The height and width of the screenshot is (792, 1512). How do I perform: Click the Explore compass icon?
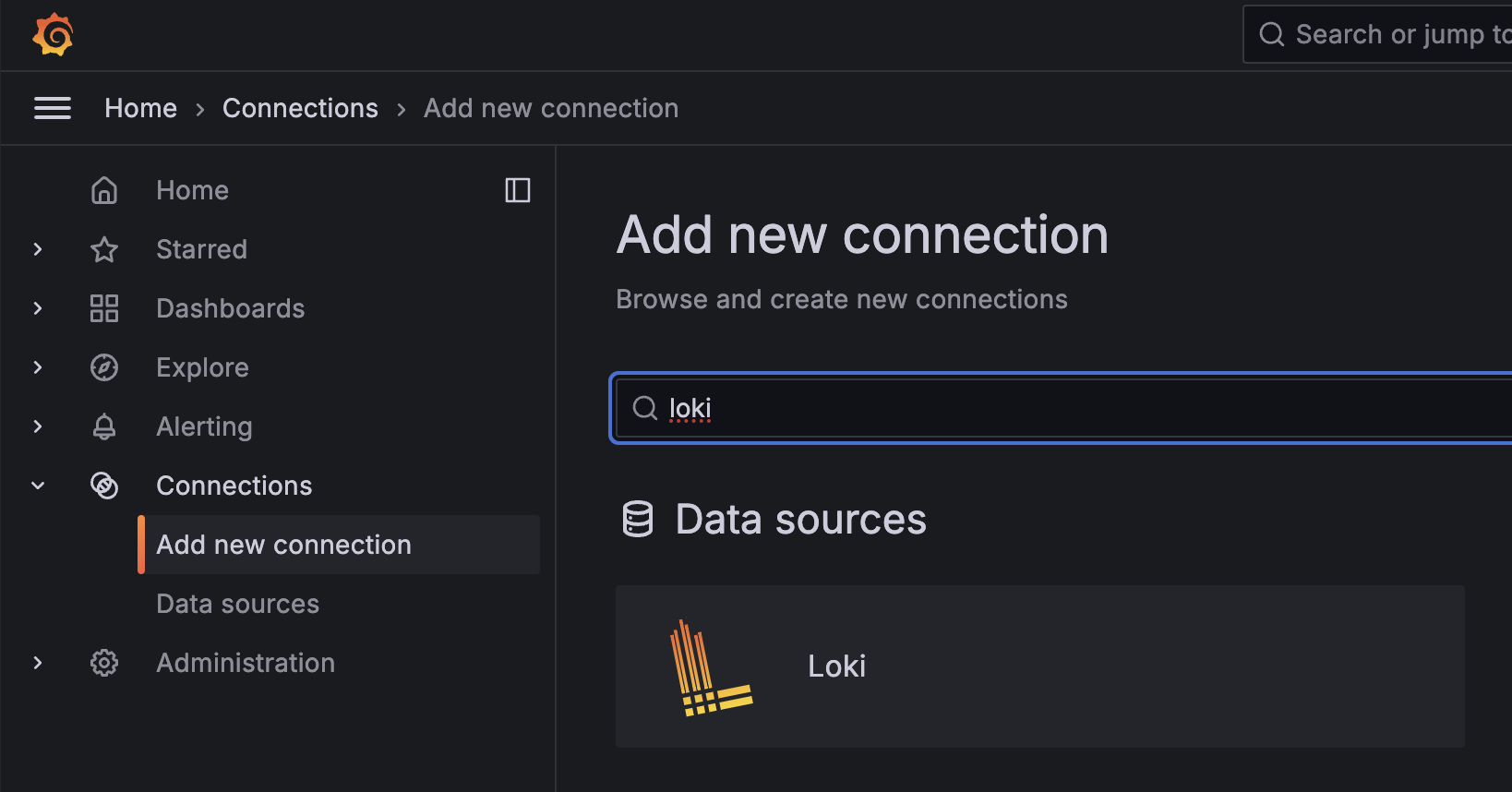pyautogui.click(x=104, y=367)
